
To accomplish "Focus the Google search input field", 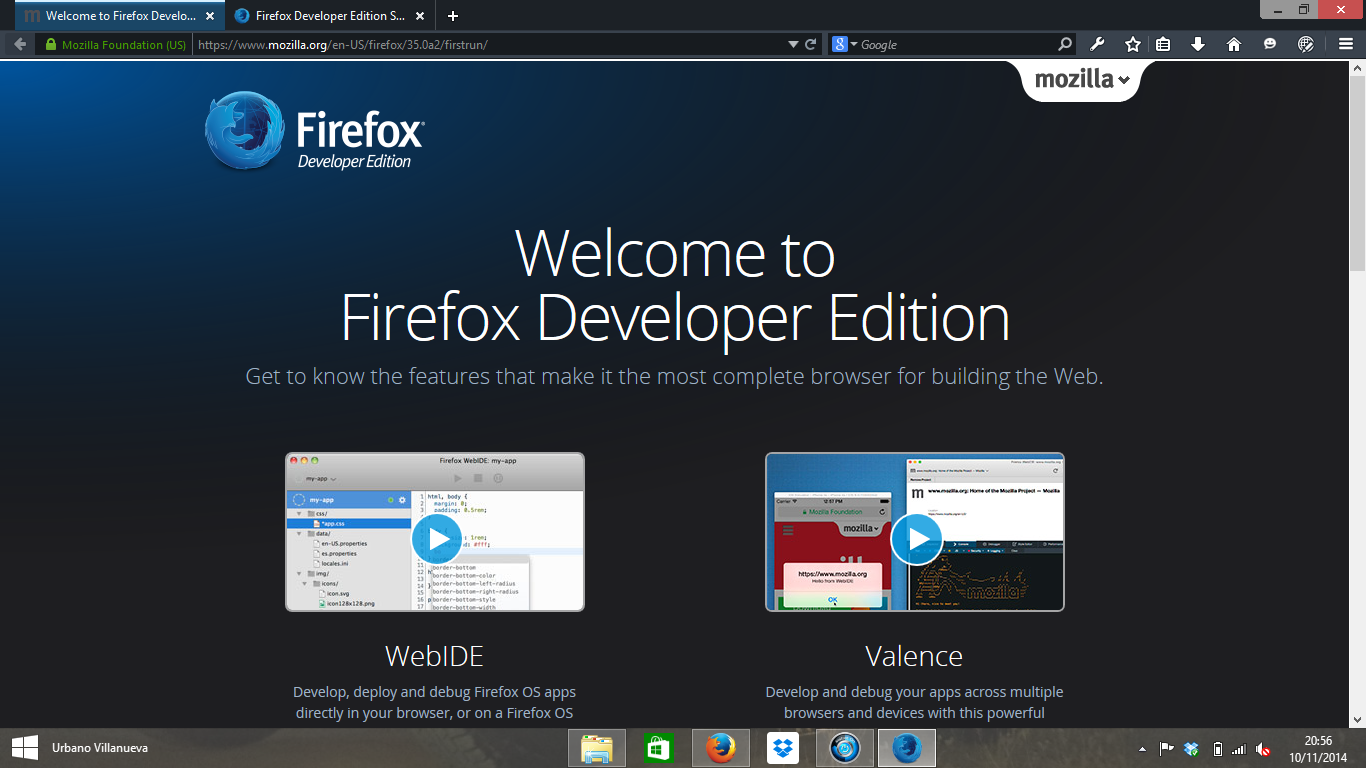I will point(956,44).
